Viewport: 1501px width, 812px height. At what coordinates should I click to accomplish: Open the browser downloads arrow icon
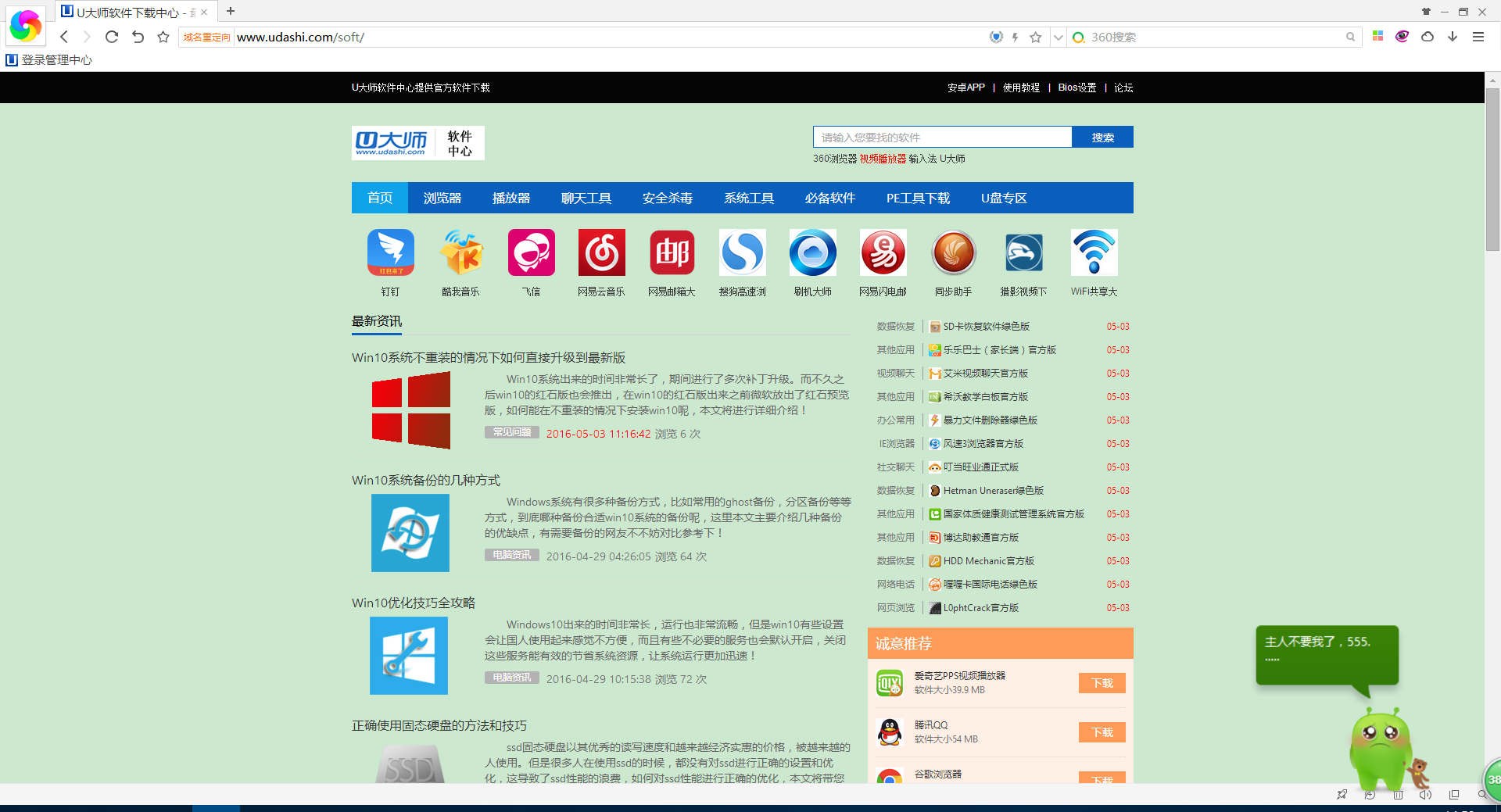point(1453,37)
